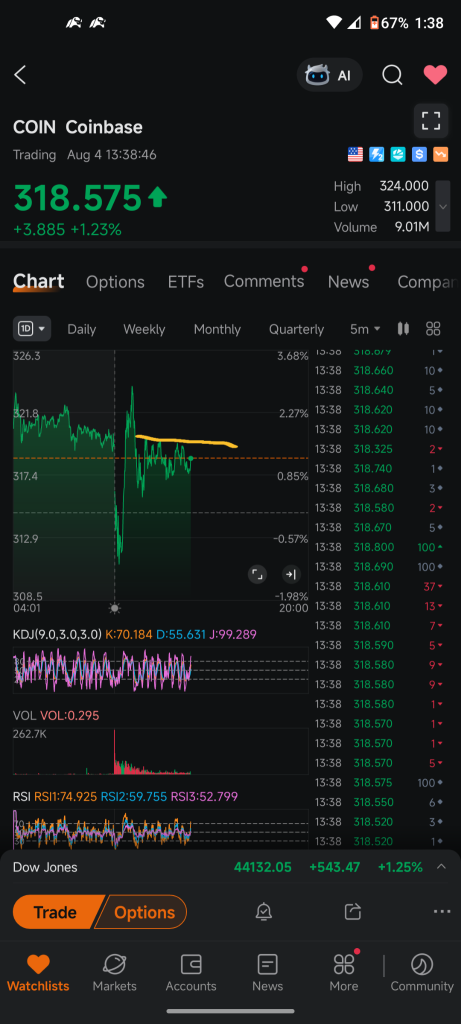Go to Markets bottom tab
Screen dimensions: 461x1024
[x=114, y=973]
